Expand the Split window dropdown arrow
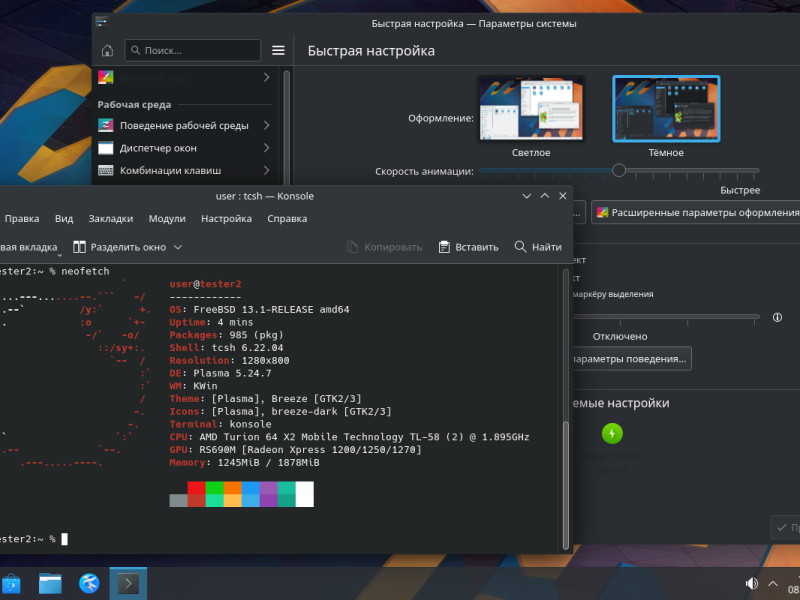 point(178,247)
